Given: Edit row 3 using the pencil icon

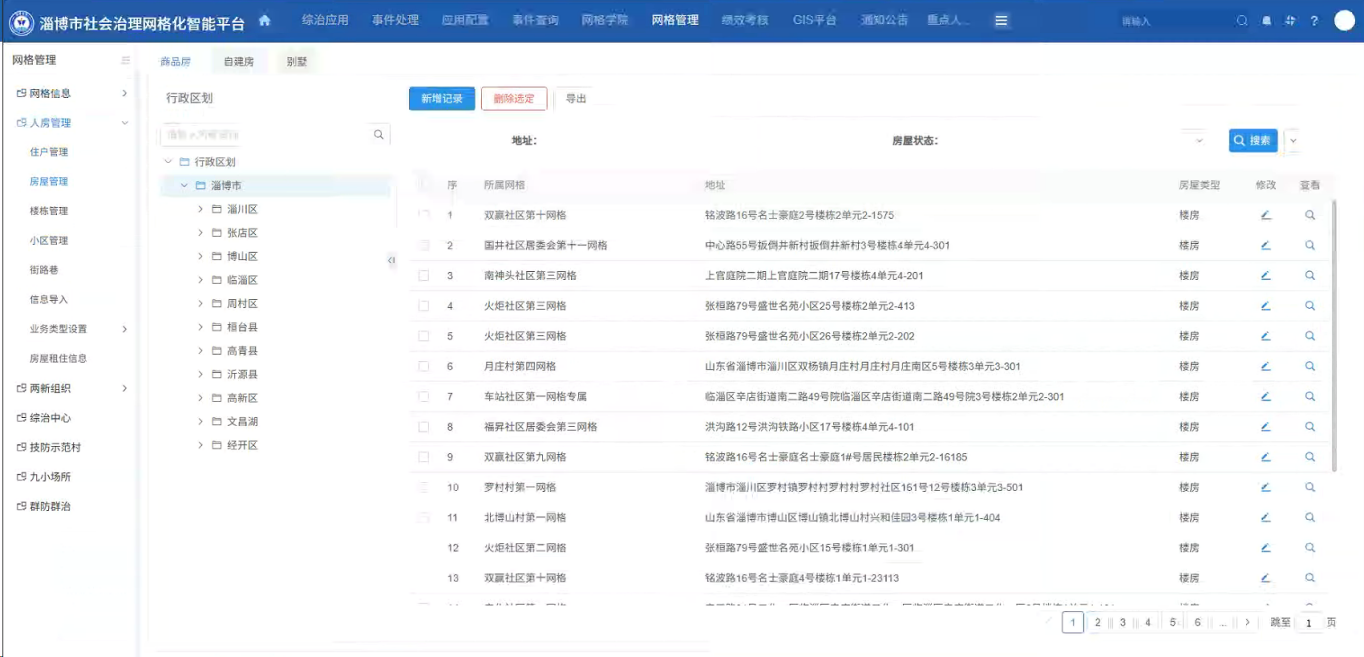Looking at the screenshot, I should pos(1265,275).
